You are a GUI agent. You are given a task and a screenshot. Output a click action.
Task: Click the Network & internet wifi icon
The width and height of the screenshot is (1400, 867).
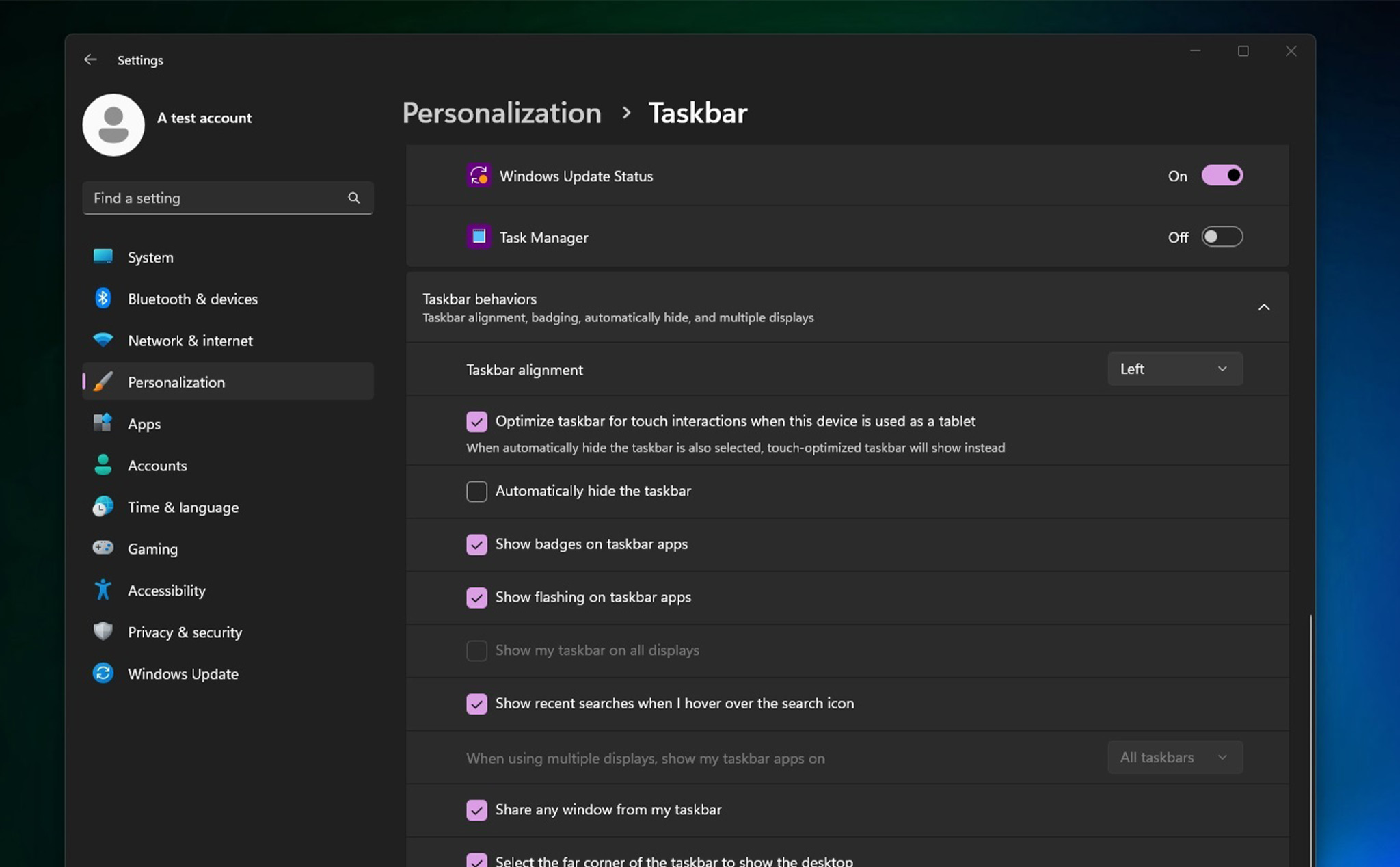coord(103,341)
